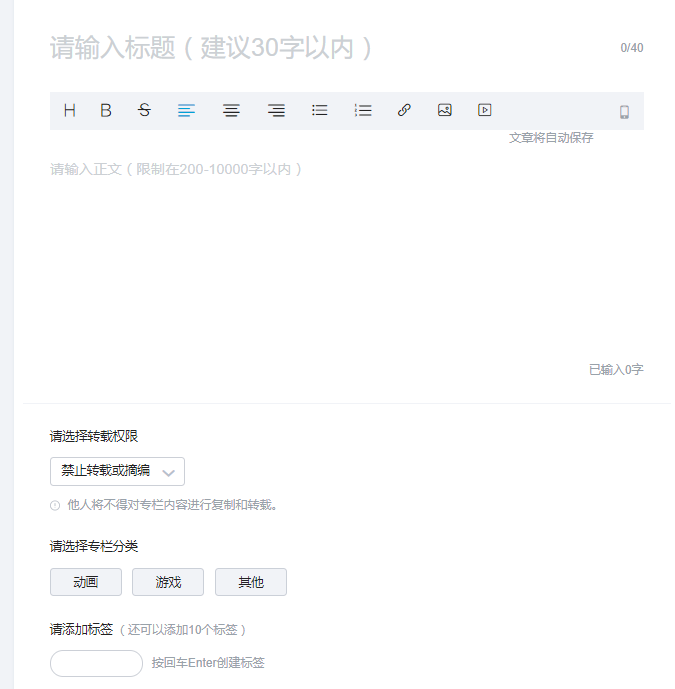Toggle bold text formatting

tap(106, 111)
